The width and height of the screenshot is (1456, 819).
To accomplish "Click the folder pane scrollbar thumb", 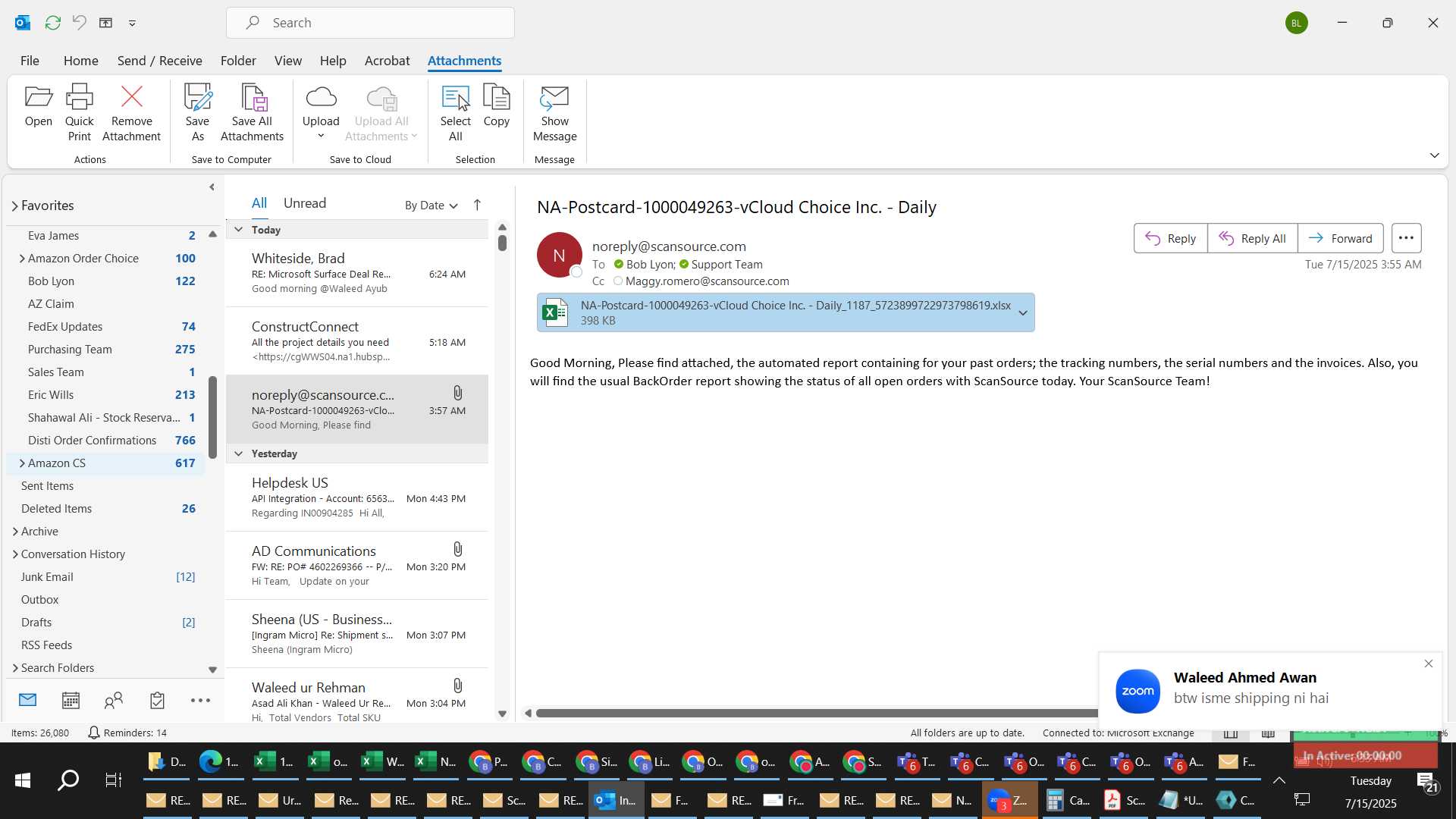I will pos(213,417).
